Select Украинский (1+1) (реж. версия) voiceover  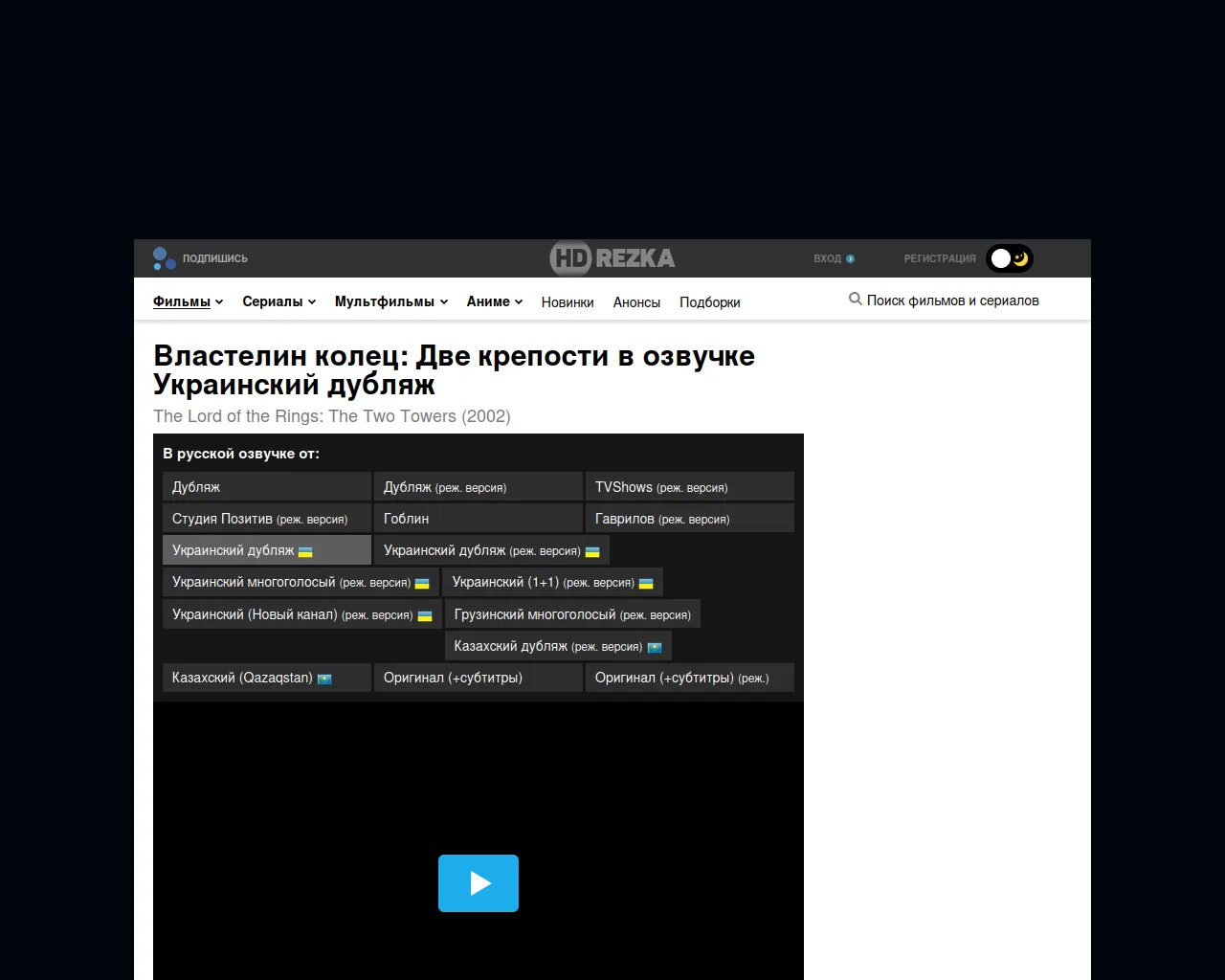coord(553,582)
